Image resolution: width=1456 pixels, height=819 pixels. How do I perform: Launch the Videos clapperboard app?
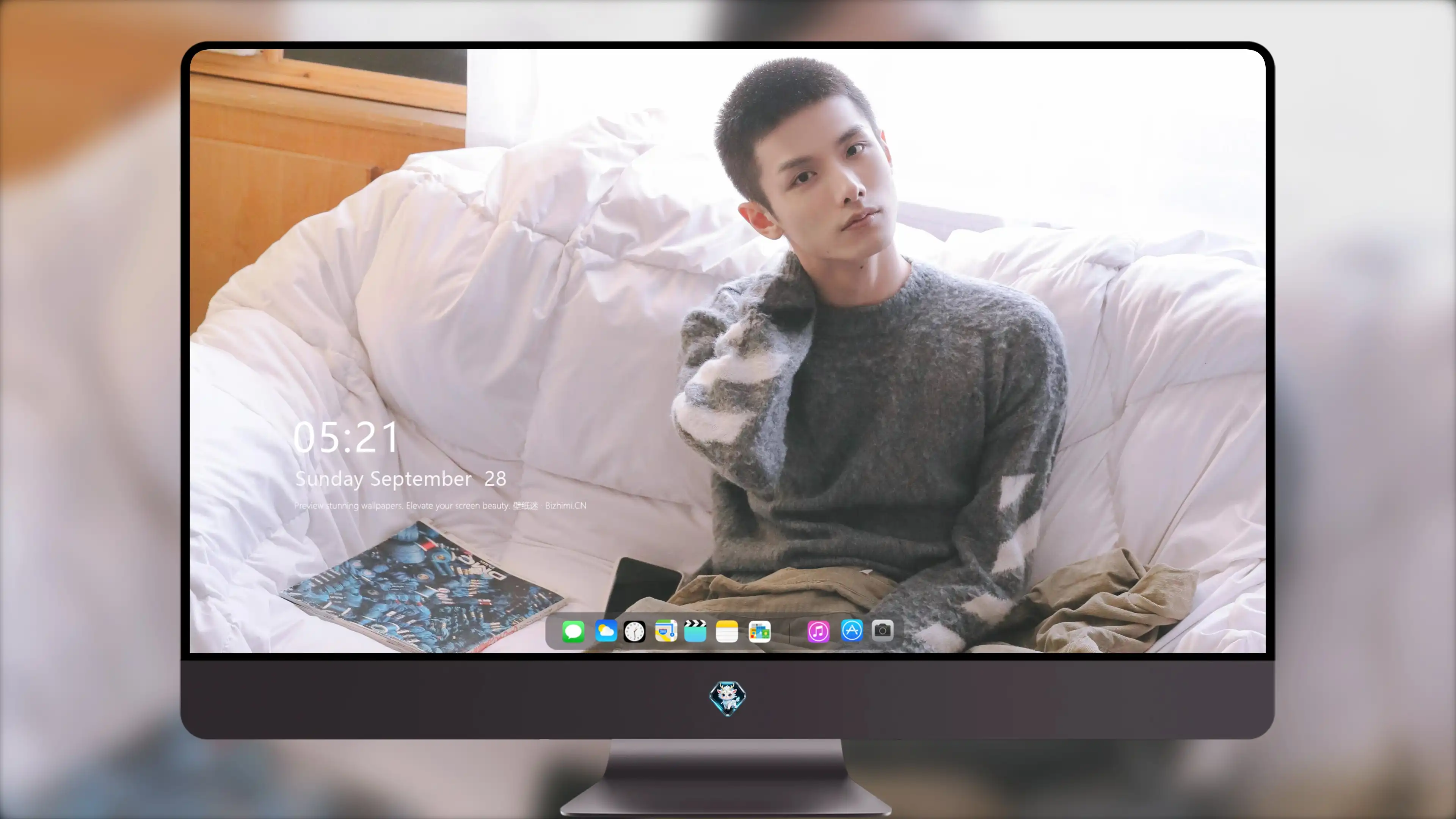[x=695, y=631]
